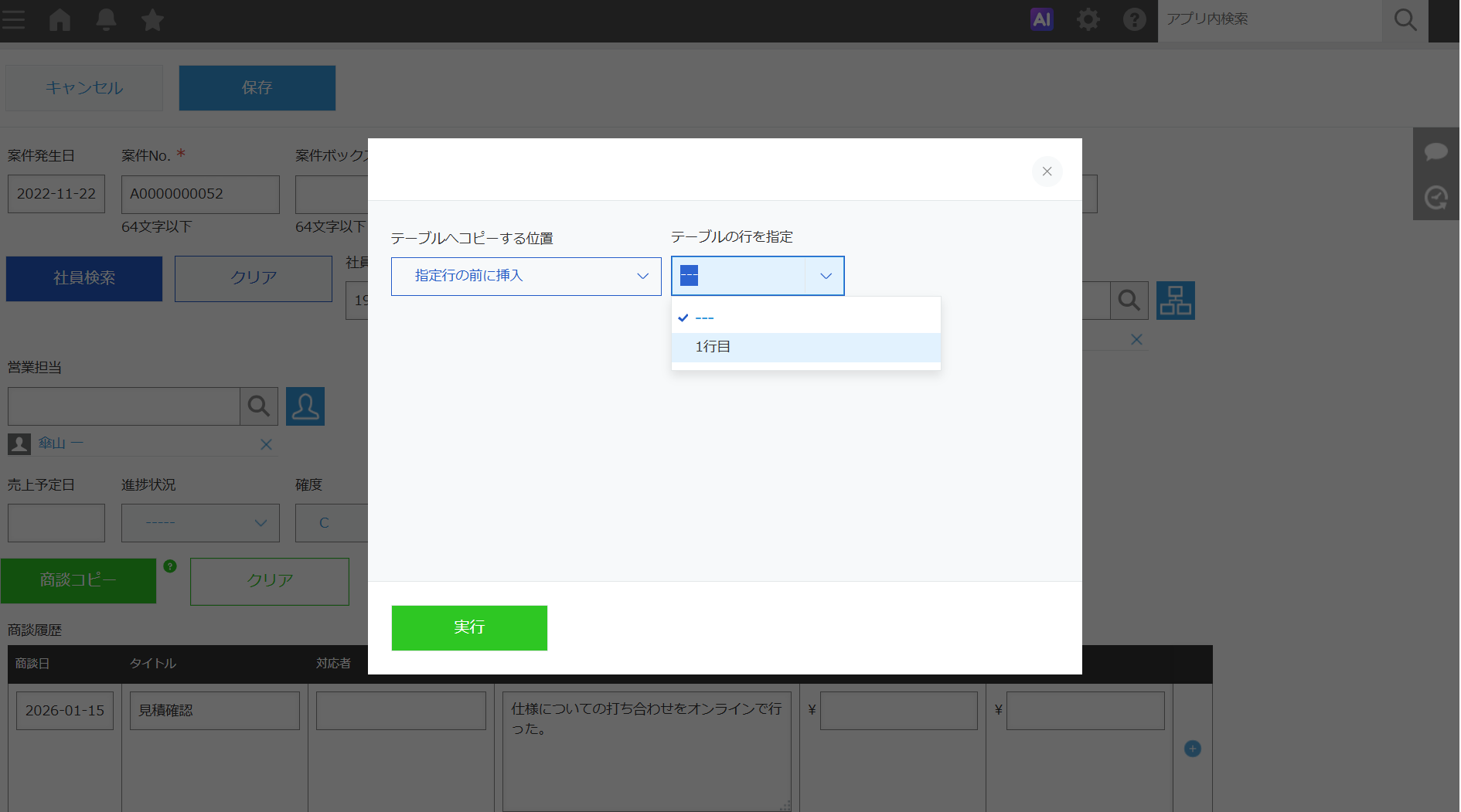
Task: Expand the copy position dropdown
Action: pos(526,277)
